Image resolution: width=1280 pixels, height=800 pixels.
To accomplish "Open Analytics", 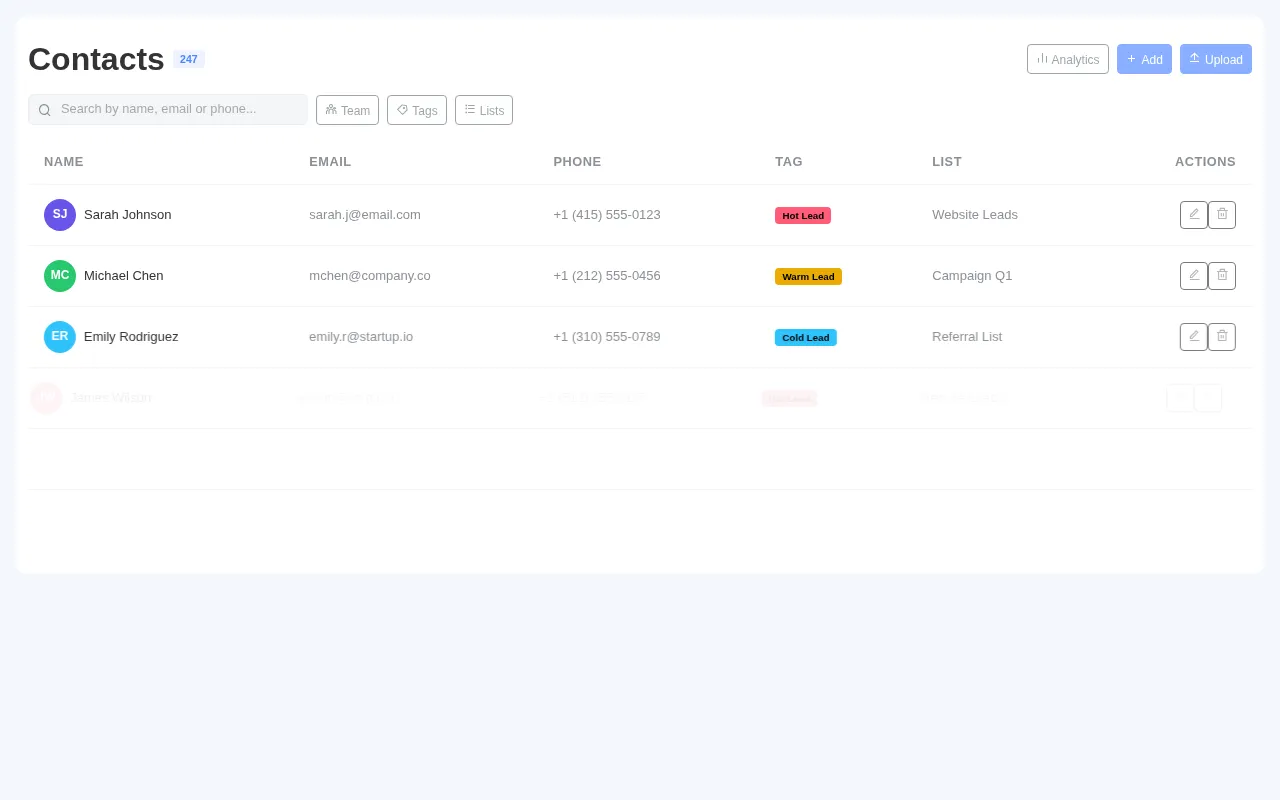I will pos(1067,59).
